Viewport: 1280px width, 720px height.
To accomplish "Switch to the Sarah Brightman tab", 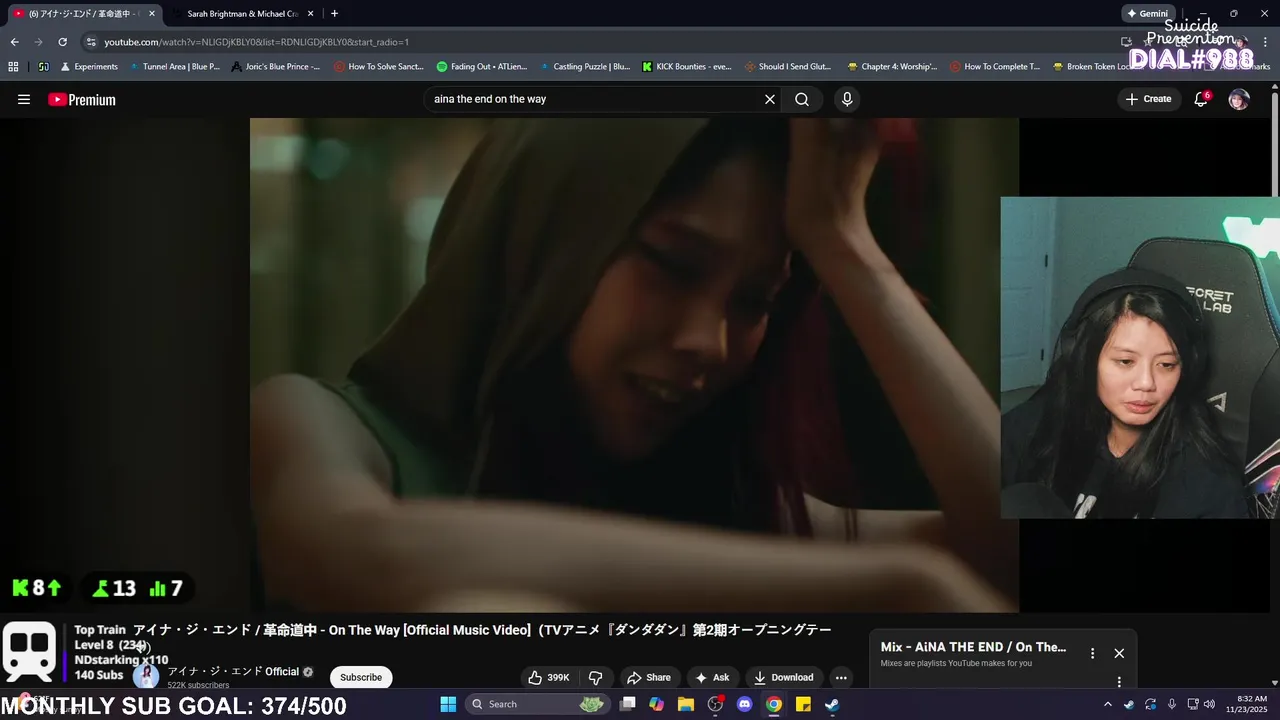I will (243, 14).
